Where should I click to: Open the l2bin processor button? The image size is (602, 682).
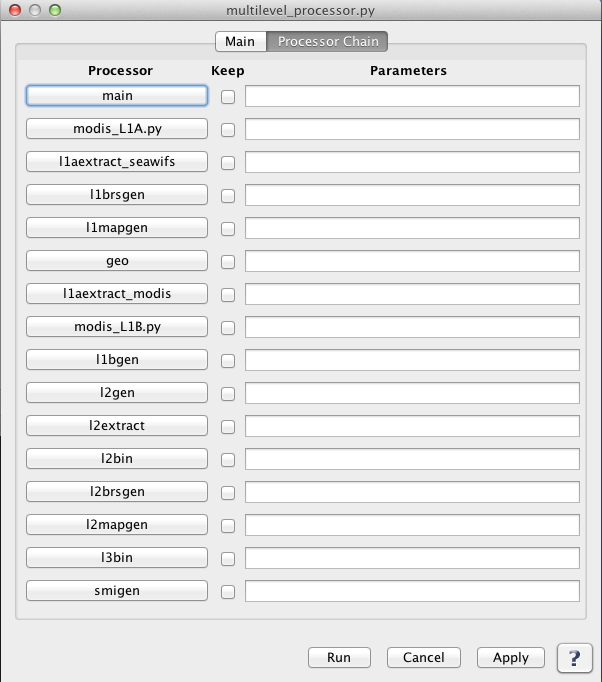coord(117,459)
